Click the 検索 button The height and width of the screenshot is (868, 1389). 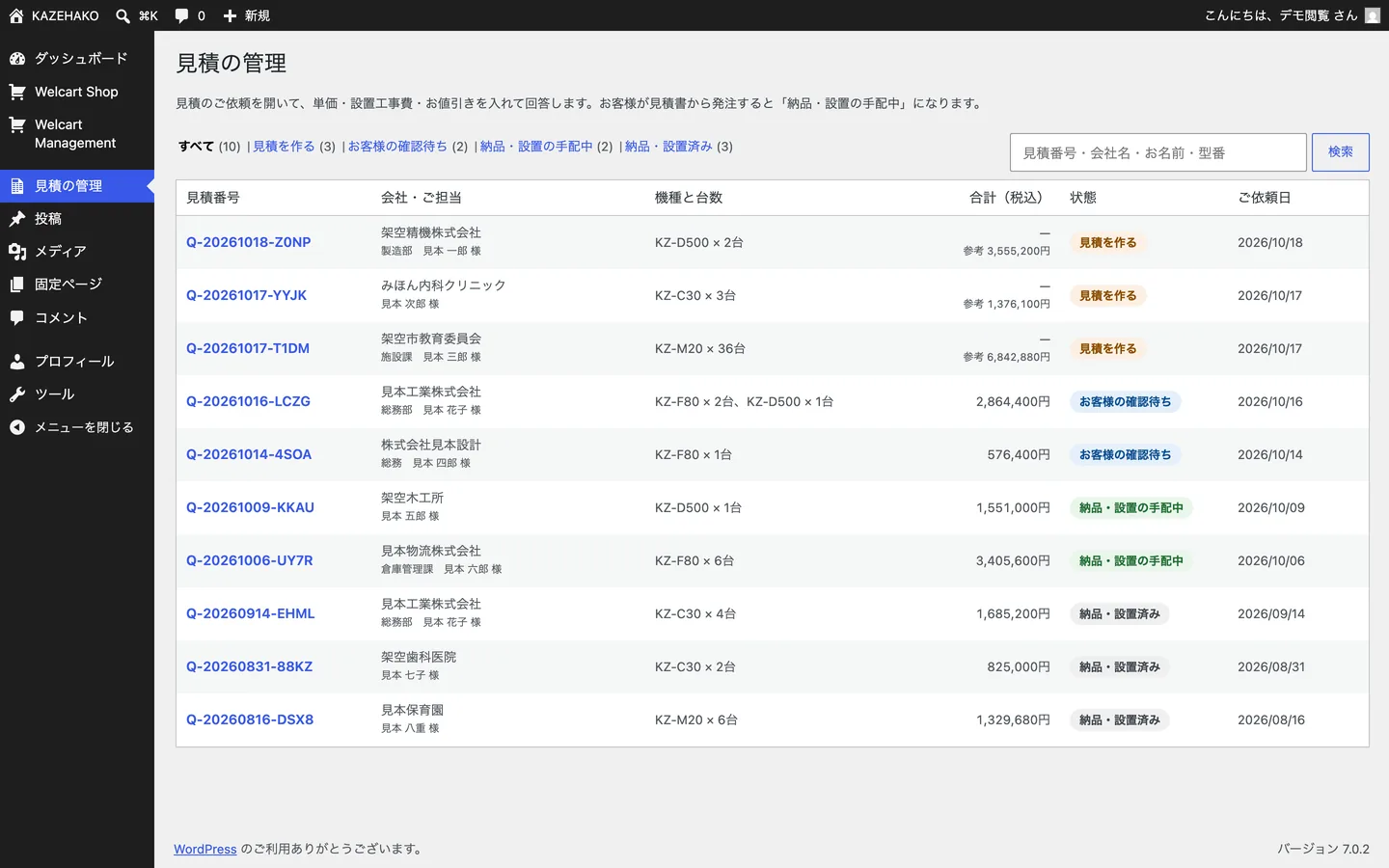tap(1341, 152)
